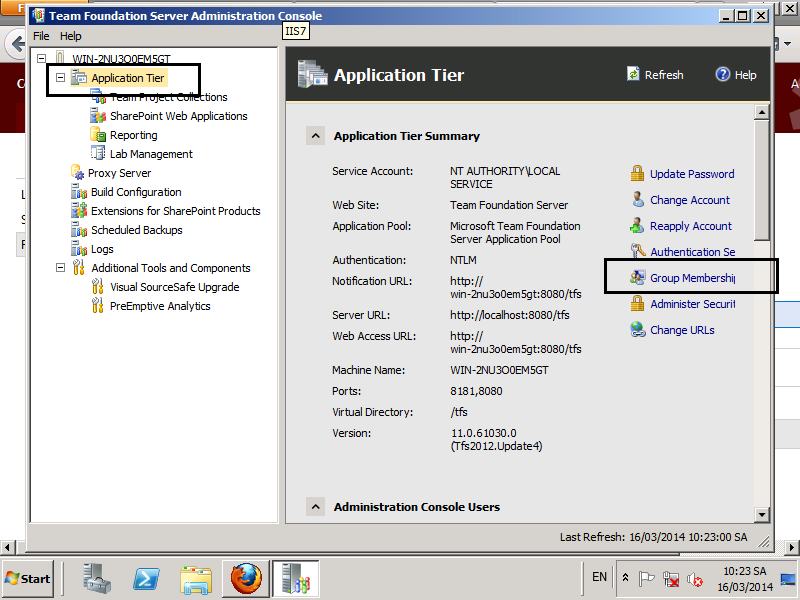Open the Administer Security link

pyautogui.click(x=692, y=304)
